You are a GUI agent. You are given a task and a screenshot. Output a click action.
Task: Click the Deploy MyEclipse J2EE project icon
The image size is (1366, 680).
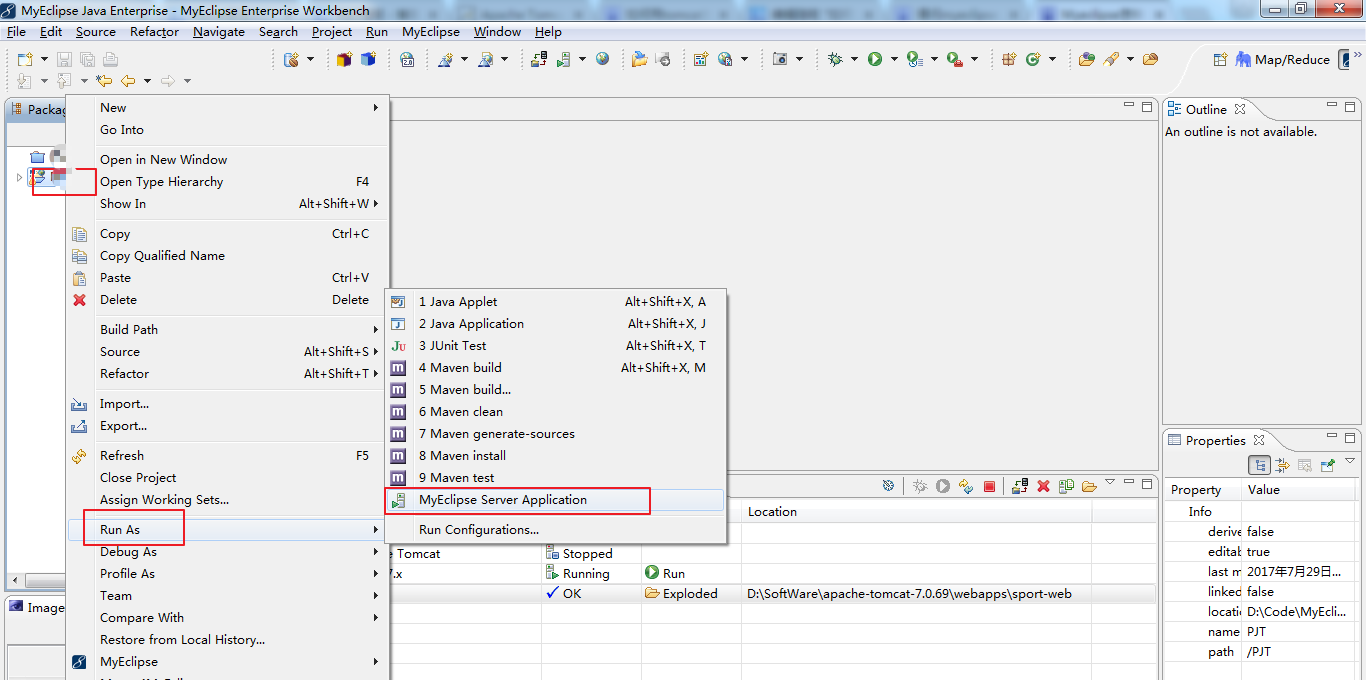(539, 60)
